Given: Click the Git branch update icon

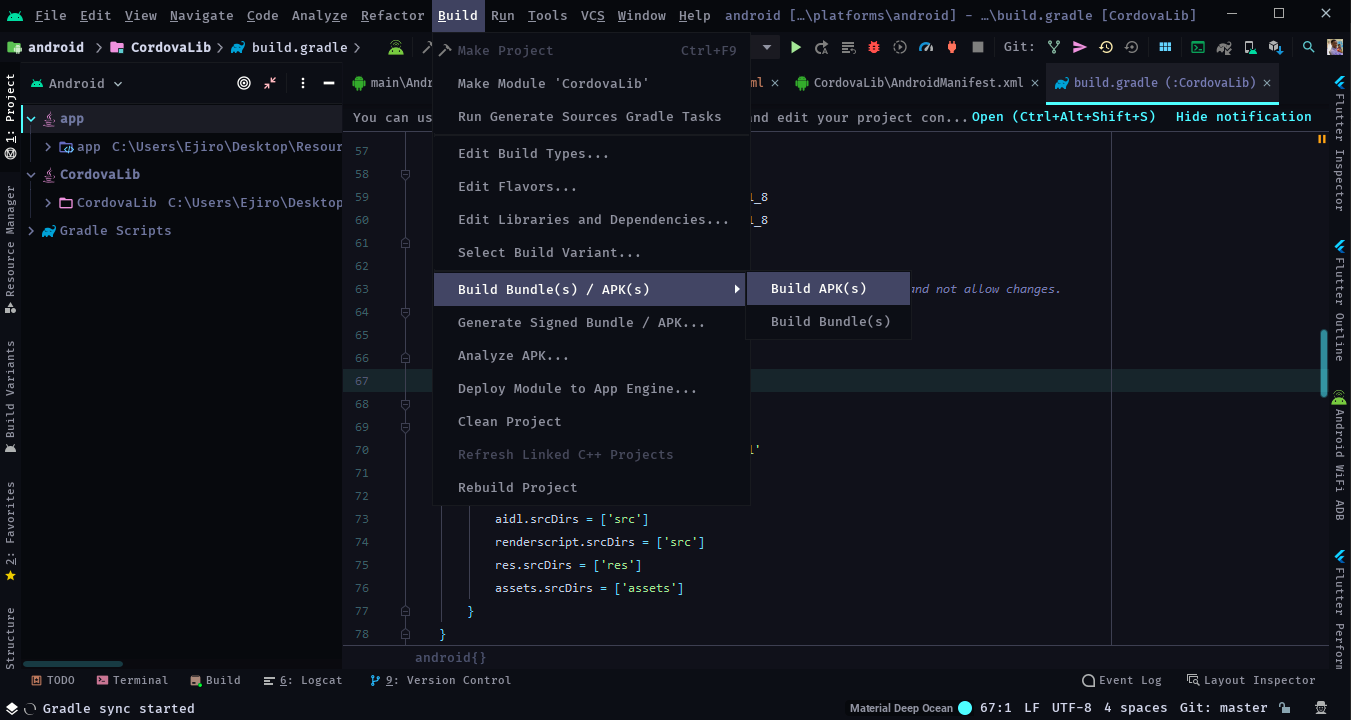Looking at the screenshot, I should point(1054,47).
